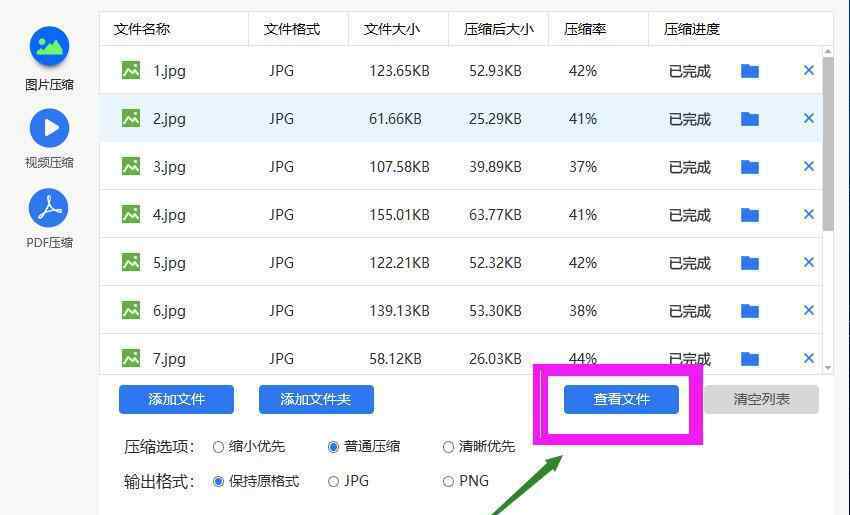Screen dimensions: 850x515
Task: Click the 添加文件 button
Action: (x=176, y=400)
